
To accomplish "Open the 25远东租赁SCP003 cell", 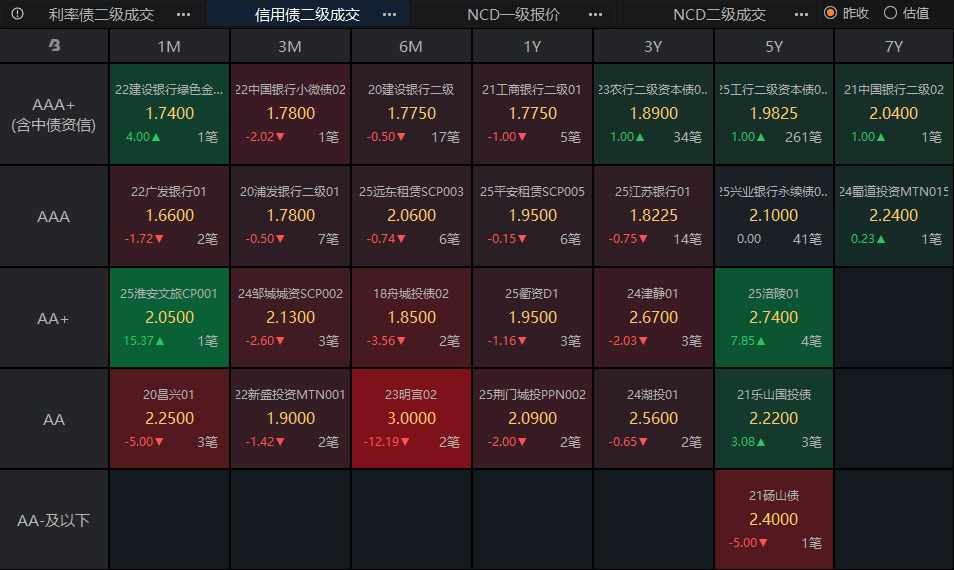I will click(411, 216).
